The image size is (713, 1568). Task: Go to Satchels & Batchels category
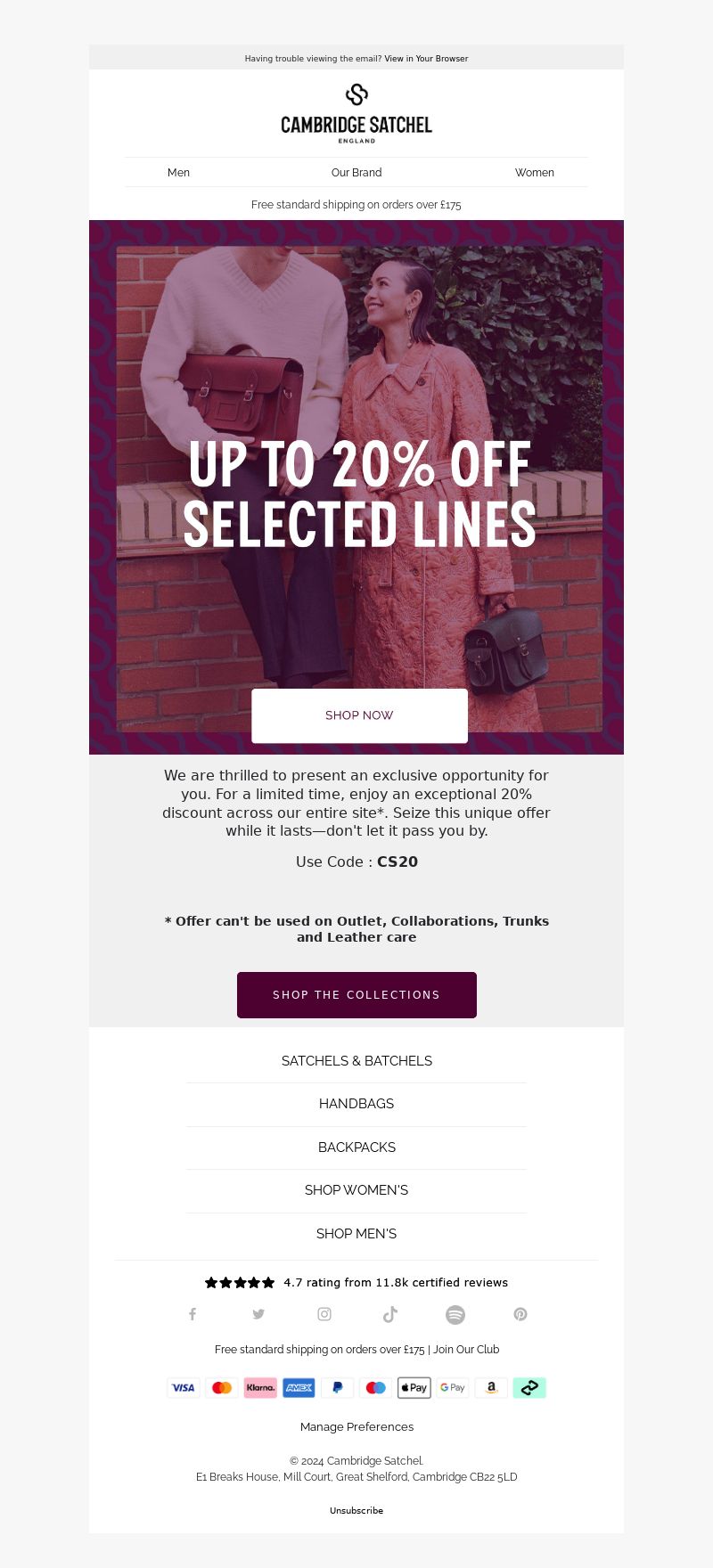tap(356, 1061)
